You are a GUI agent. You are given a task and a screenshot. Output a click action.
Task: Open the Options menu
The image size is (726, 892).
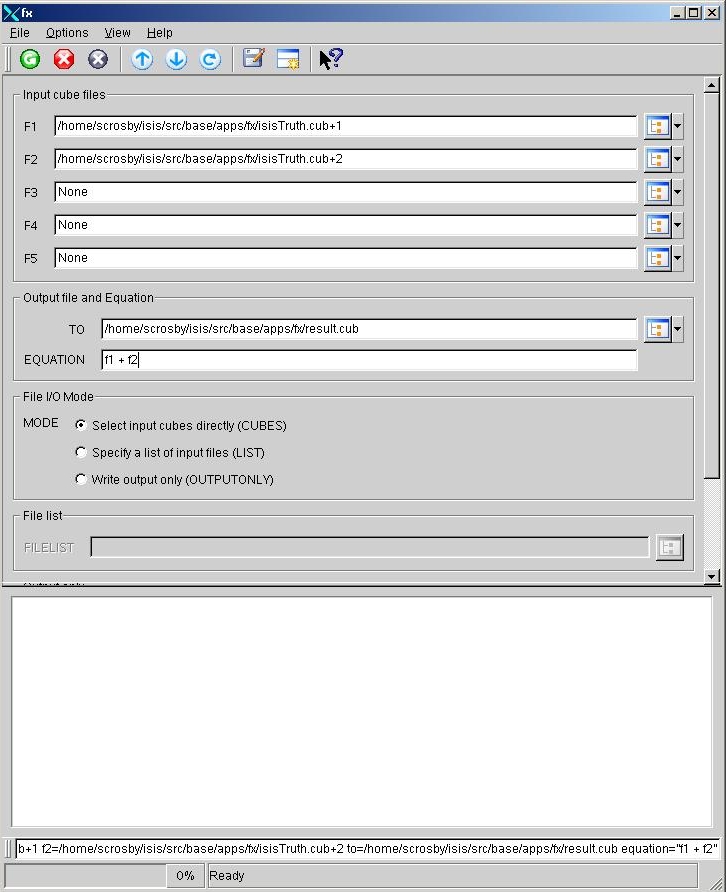[67, 33]
